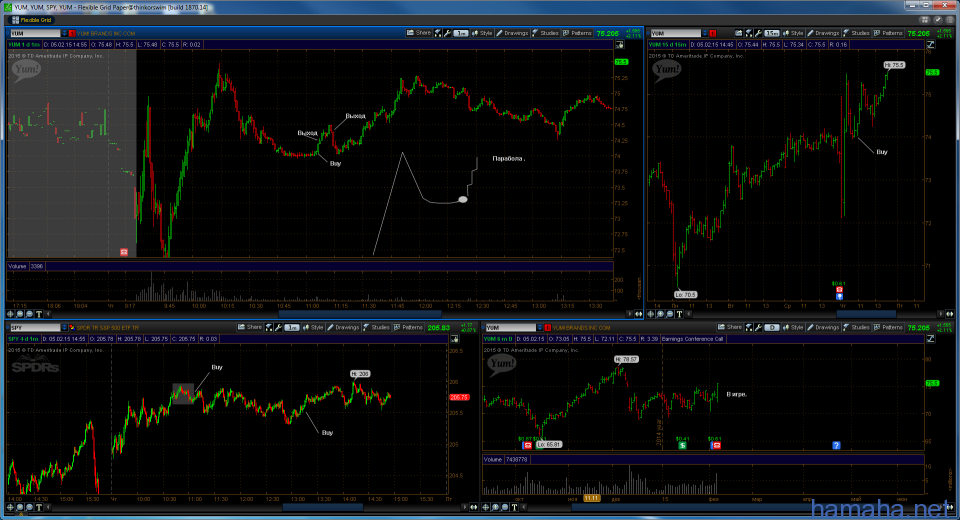960x520 pixels.
Task: Click red indicator icon beside top-left YUM symbol
Action: 72,33
